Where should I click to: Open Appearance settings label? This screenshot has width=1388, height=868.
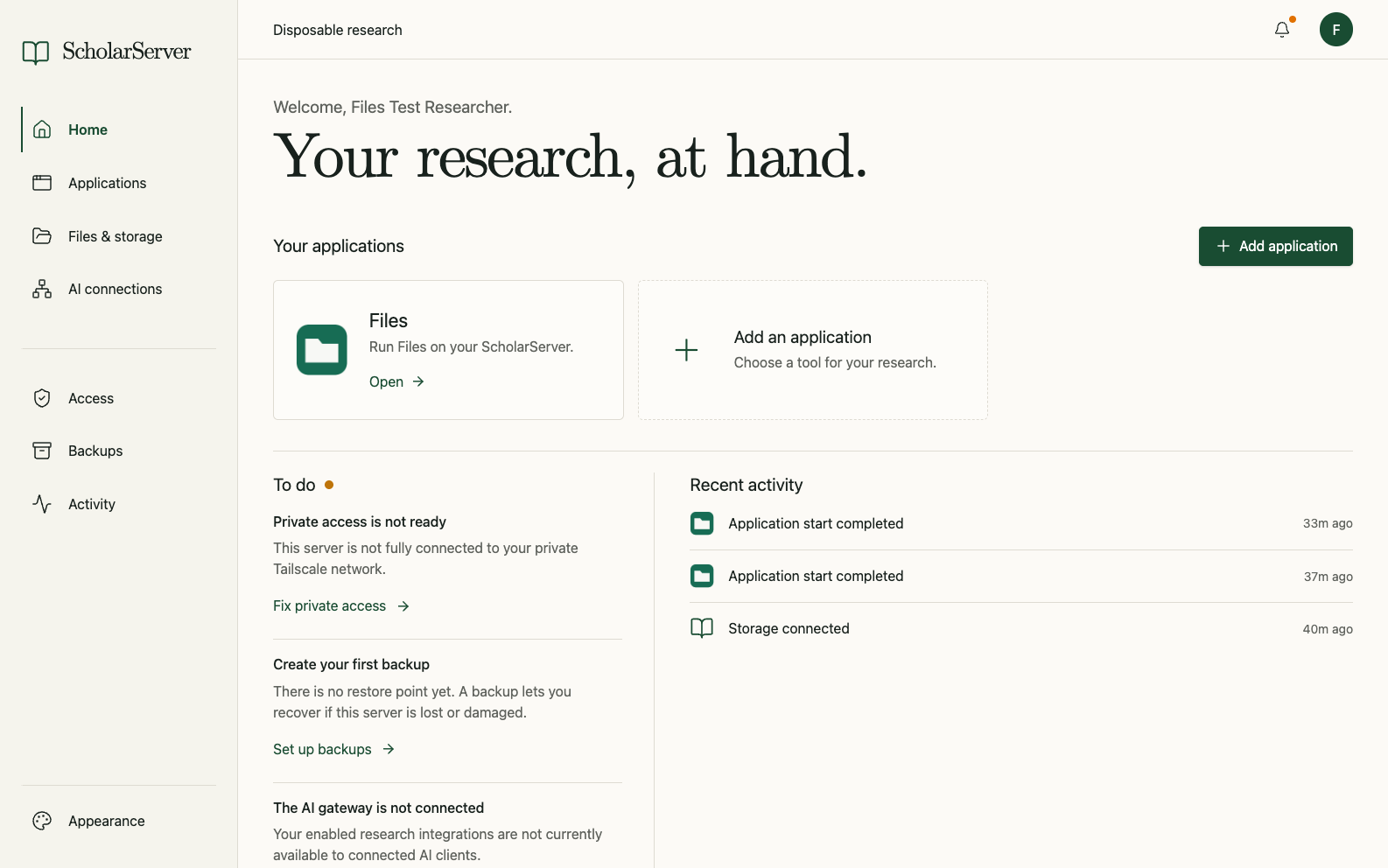pos(107,821)
